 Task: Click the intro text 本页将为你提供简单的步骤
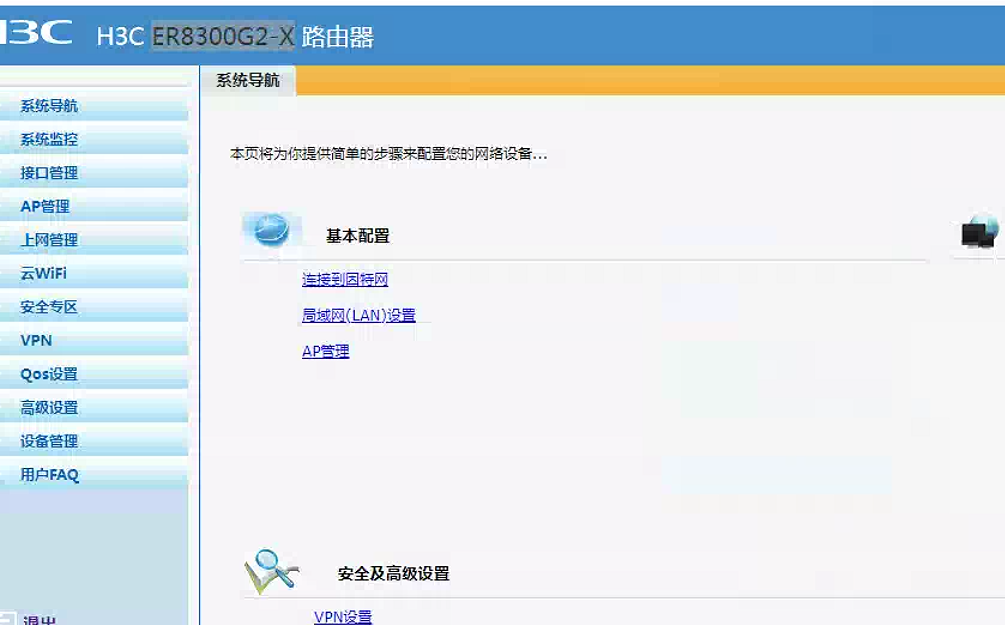[388, 154]
